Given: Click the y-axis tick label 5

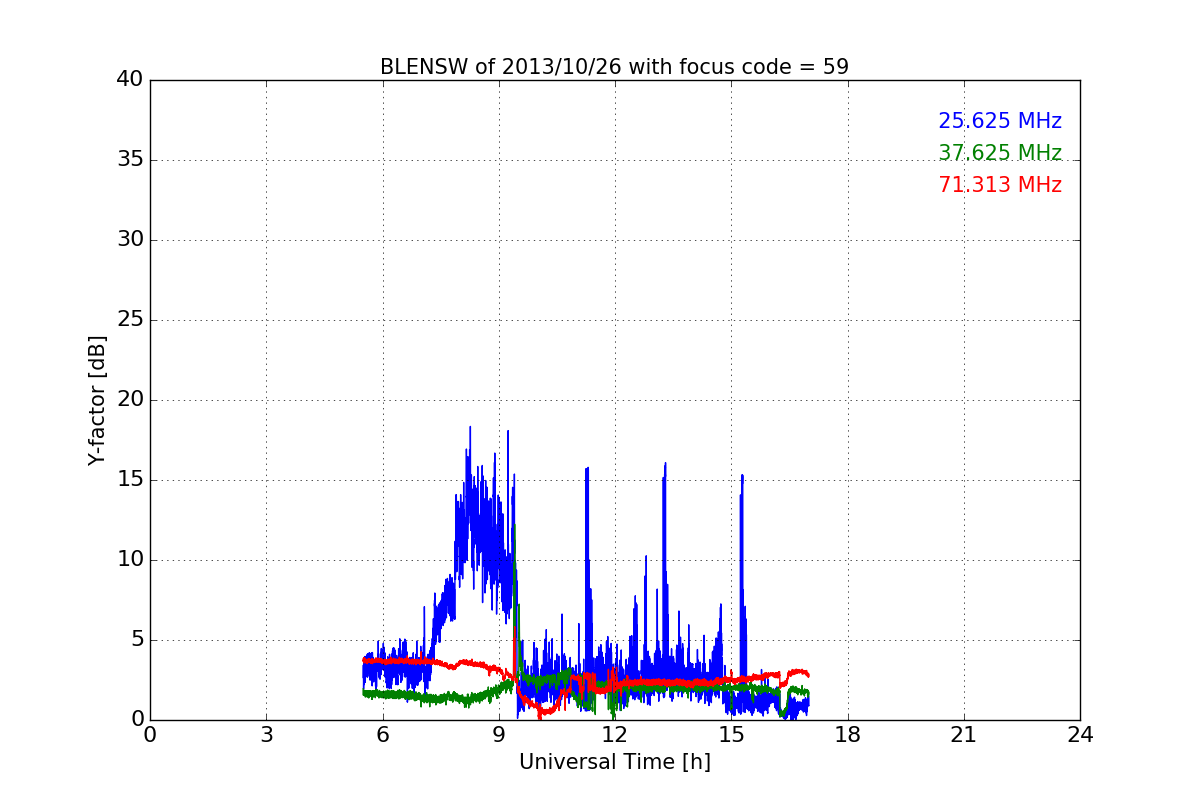Looking at the screenshot, I should click(136, 640).
